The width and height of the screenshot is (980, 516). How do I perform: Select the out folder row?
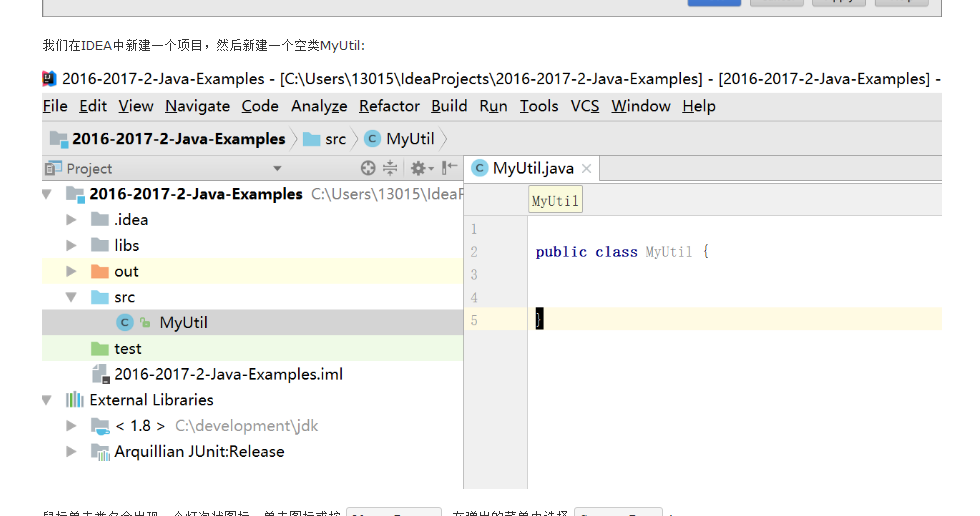pyautogui.click(x=252, y=271)
